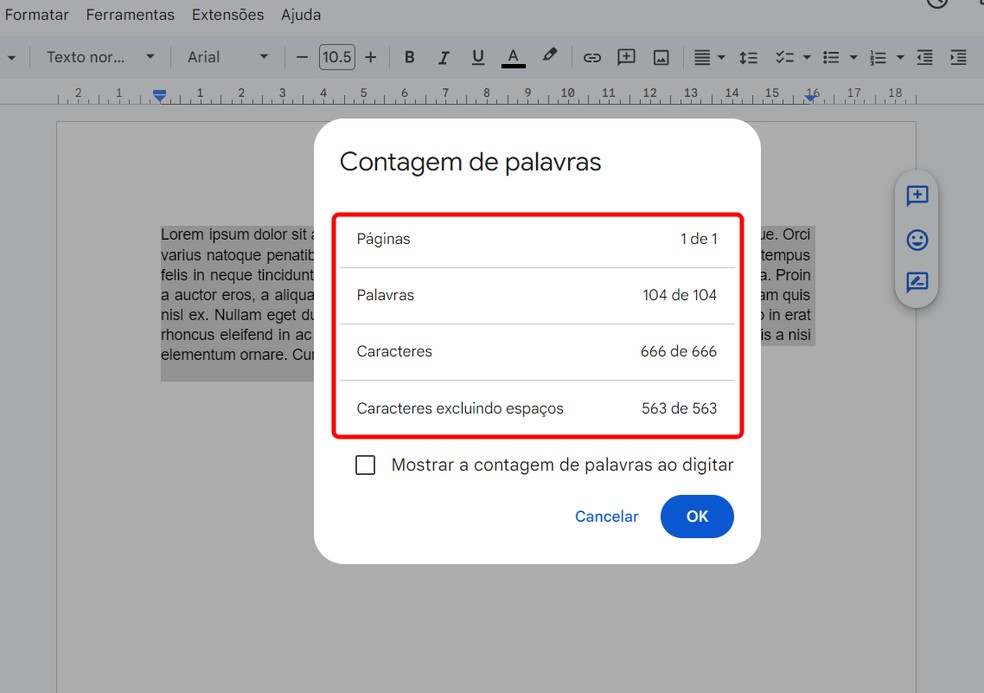Expand the checklist options arrow
This screenshot has height=693, width=984.
(x=807, y=58)
